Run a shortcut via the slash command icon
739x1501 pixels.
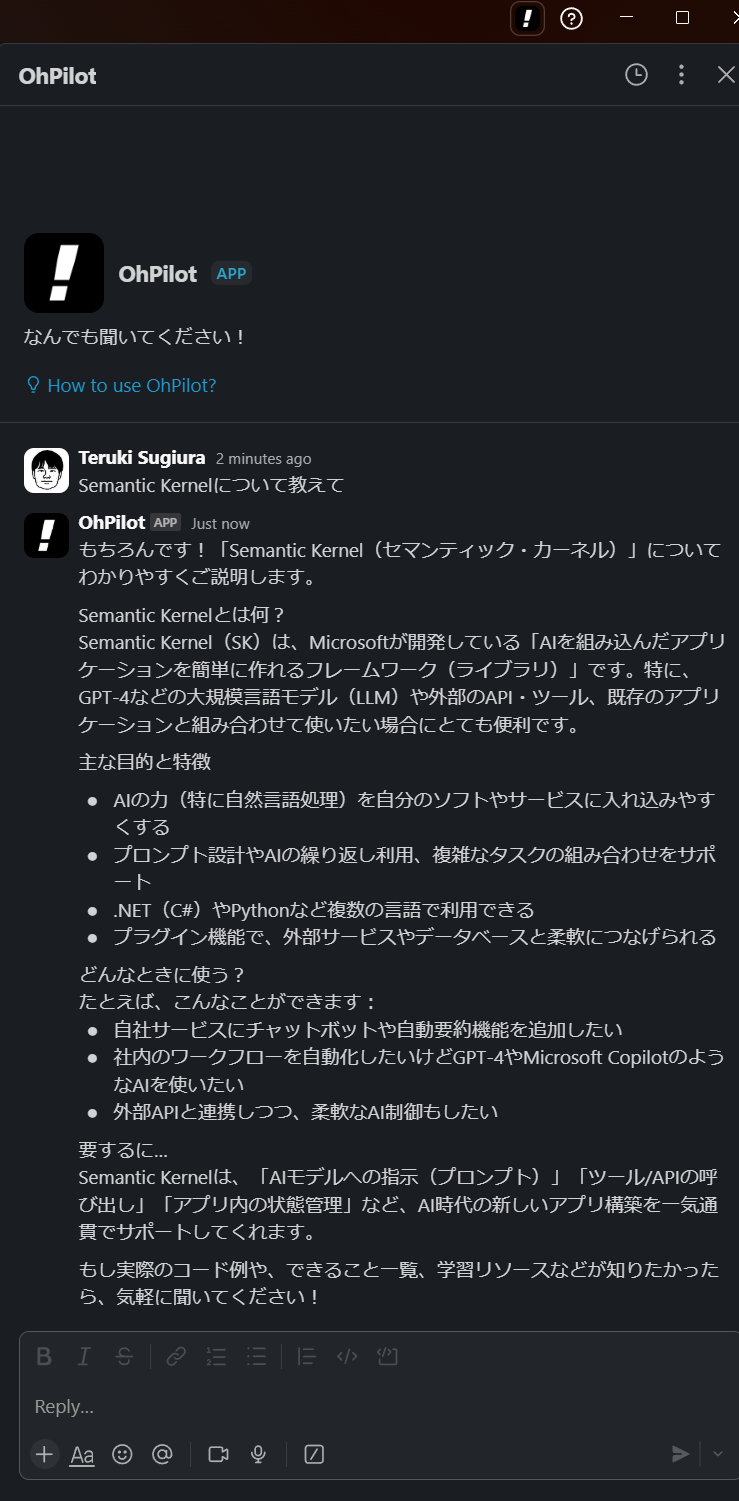click(313, 1455)
